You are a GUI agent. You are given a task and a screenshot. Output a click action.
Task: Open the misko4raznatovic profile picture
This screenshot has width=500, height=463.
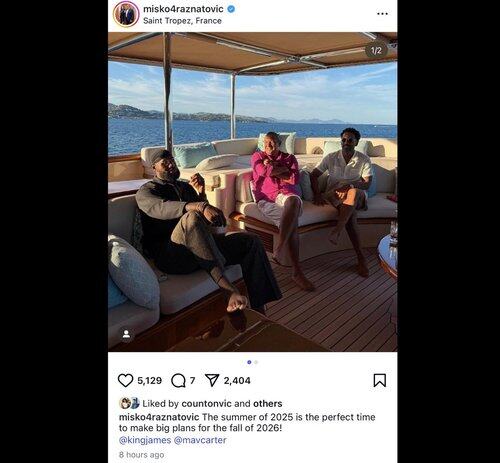click(126, 14)
